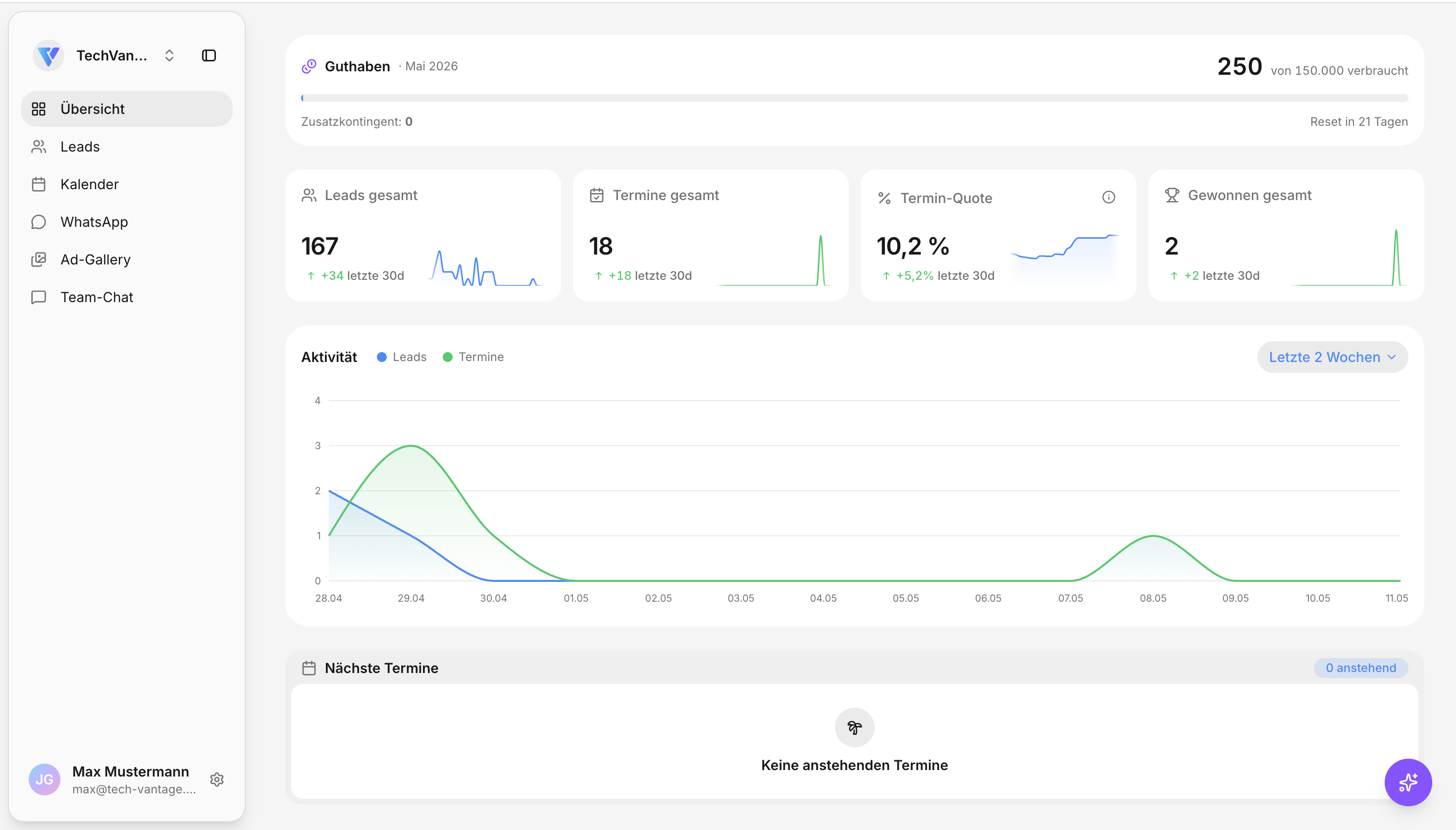
Task: Collapse sidebar using the panel toggle icon
Action: point(208,55)
